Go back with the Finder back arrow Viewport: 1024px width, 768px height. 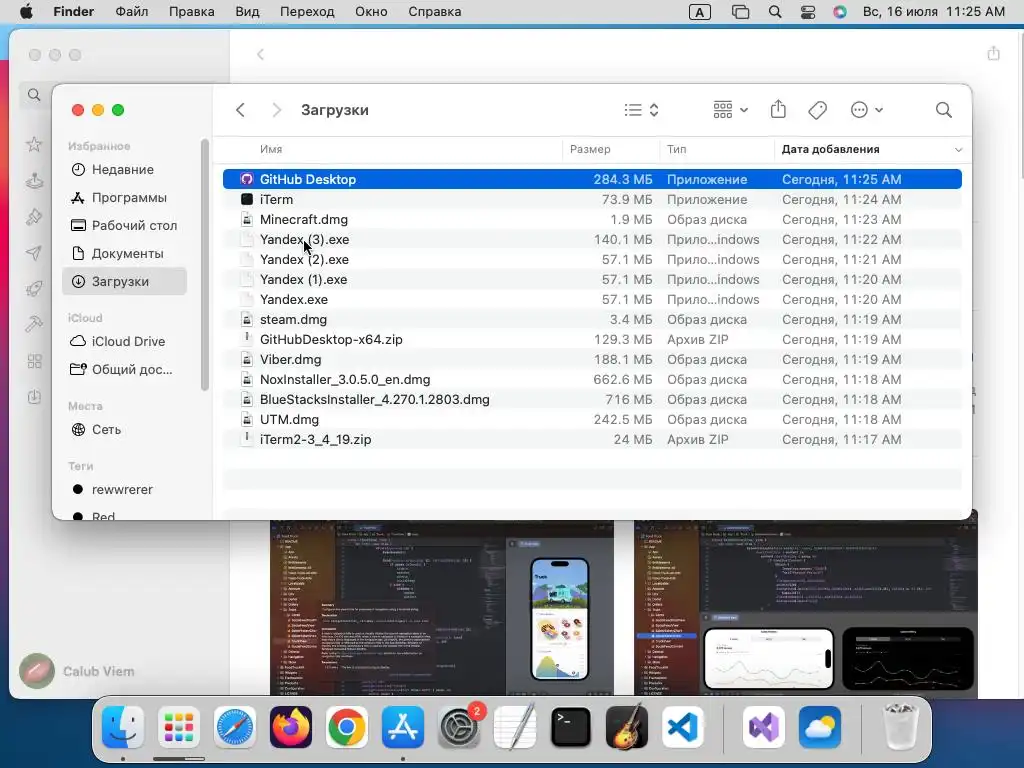(x=240, y=110)
